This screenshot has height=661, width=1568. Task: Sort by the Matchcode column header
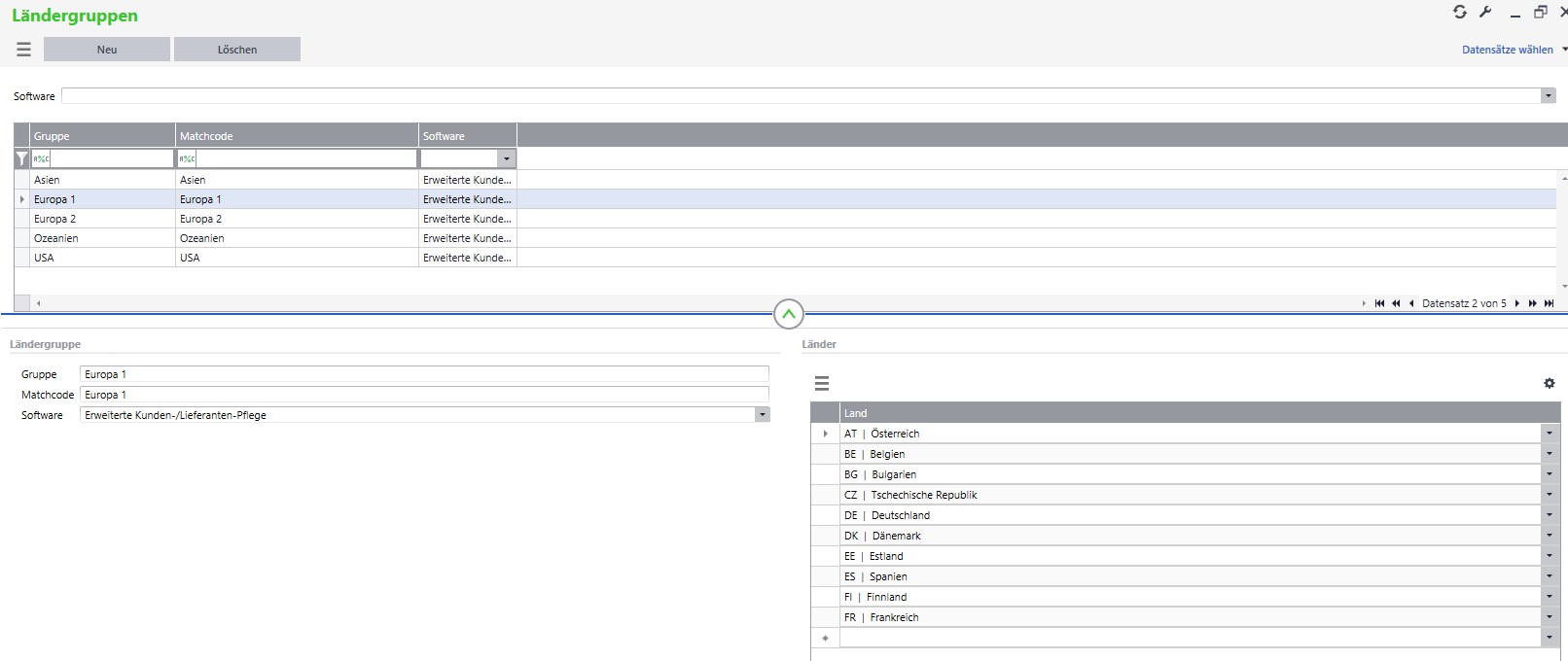click(x=297, y=136)
